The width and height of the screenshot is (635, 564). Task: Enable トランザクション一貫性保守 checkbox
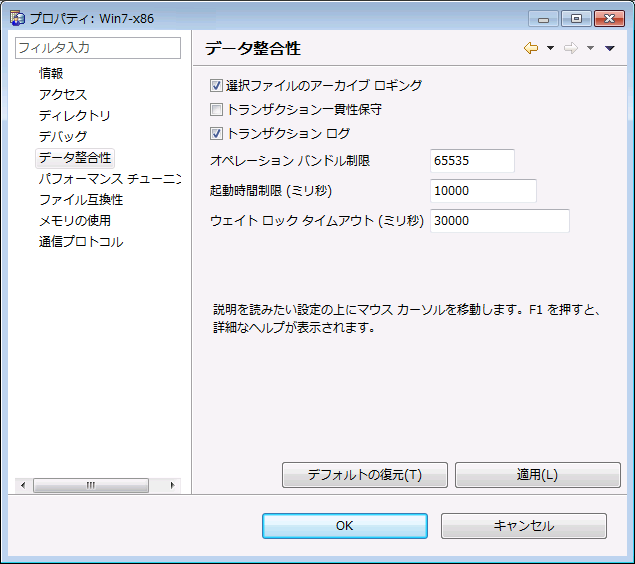coord(216,110)
